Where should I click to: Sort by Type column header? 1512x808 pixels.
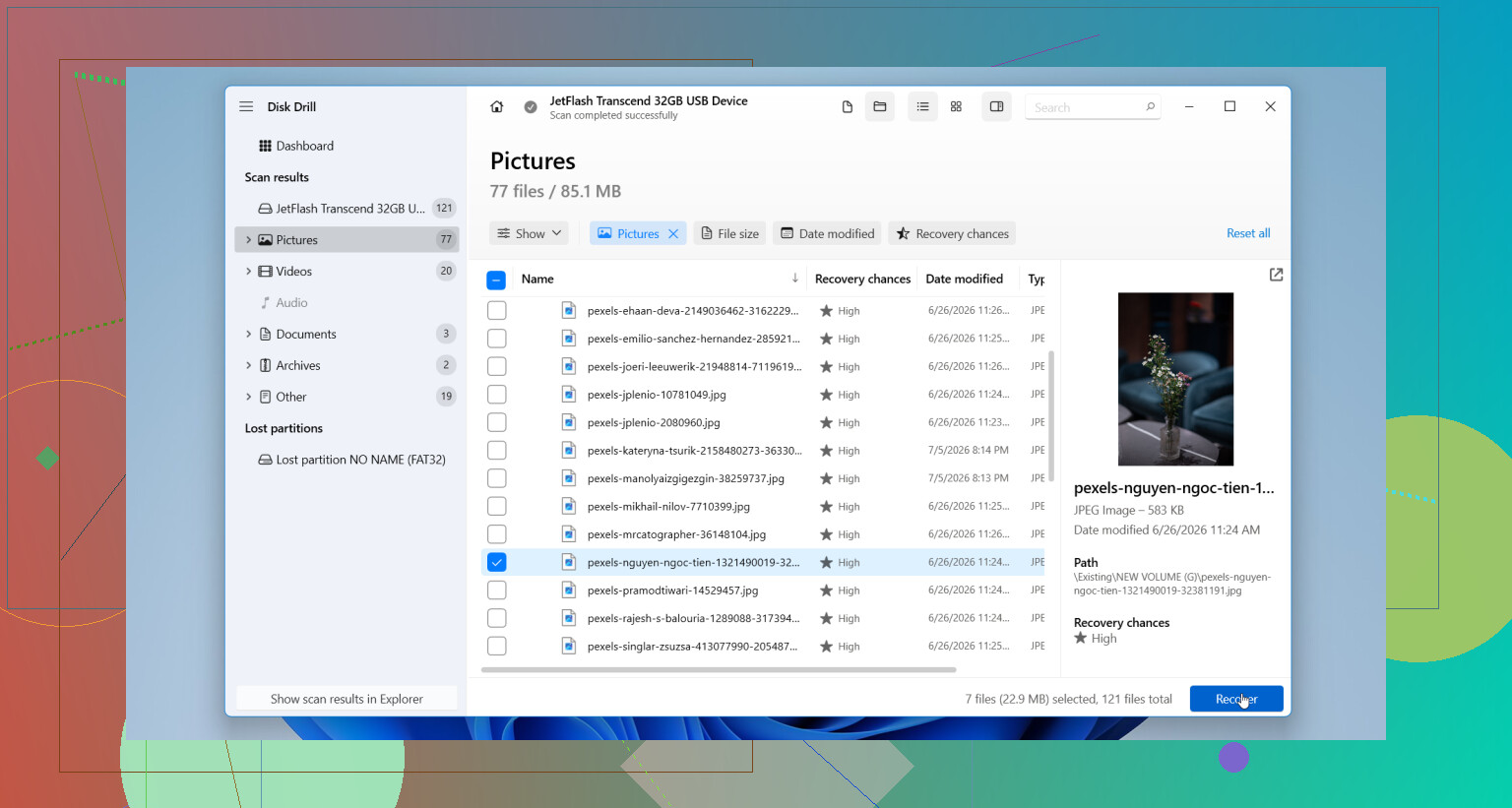point(1037,279)
